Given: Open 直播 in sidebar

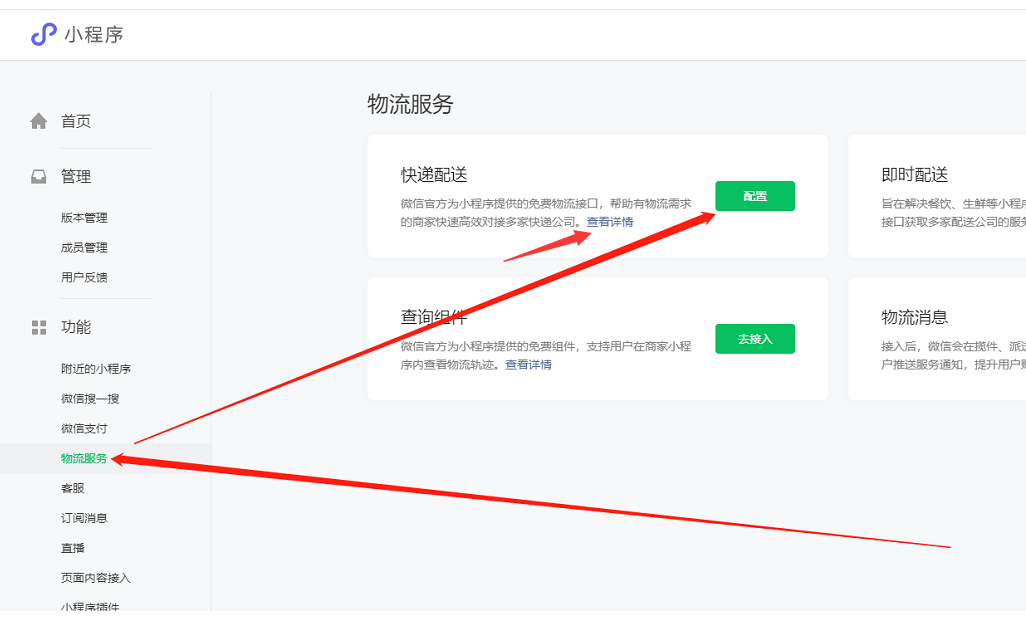Looking at the screenshot, I should click(73, 548).
